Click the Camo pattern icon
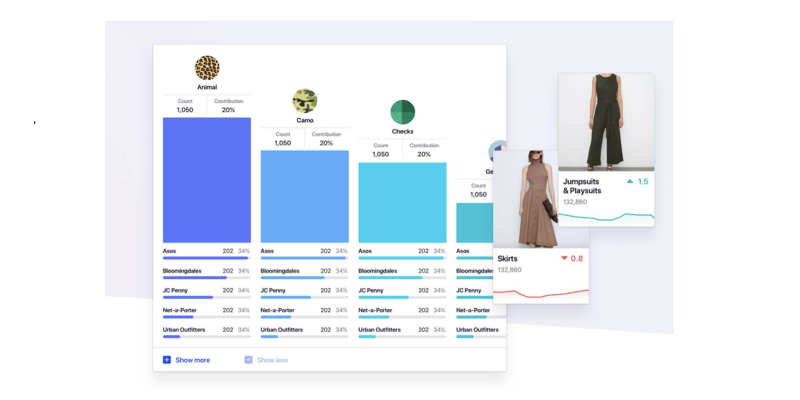This screenshot has width=800, height=400. coord(305,101)
